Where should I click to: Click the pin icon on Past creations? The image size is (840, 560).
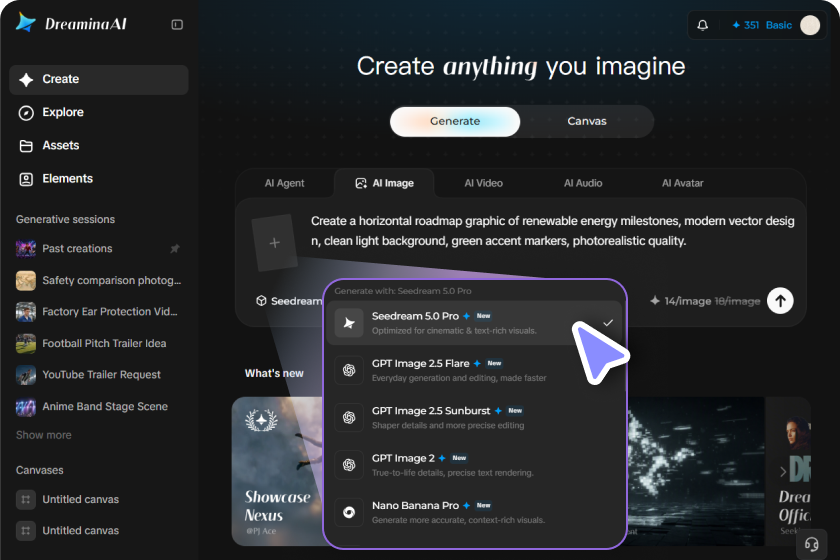175,249
